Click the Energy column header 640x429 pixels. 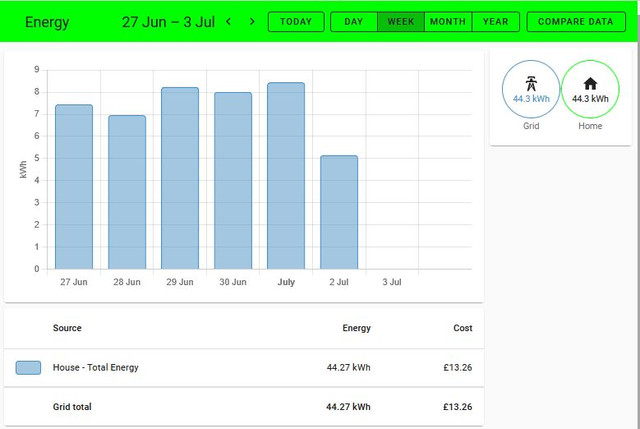[356, 328]
